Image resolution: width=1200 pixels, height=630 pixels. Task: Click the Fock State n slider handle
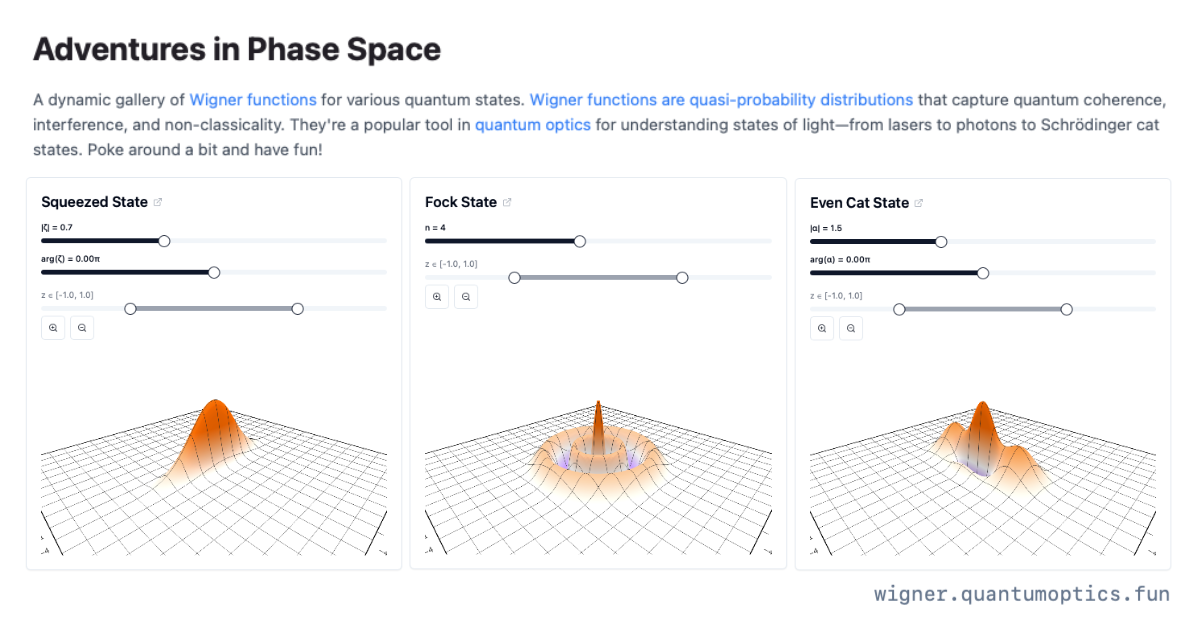pos(580,241)
